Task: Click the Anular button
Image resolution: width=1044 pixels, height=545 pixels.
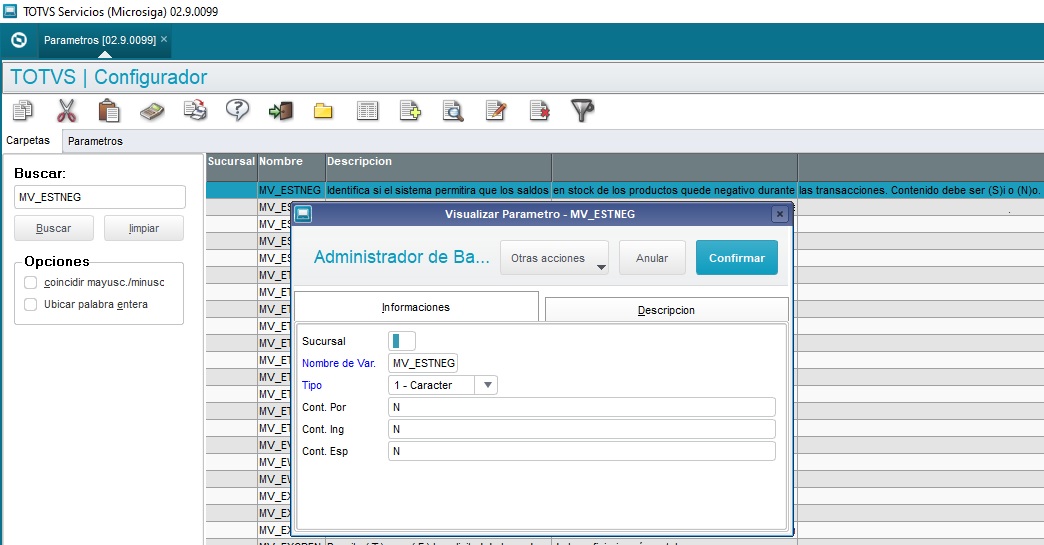Action: click(x=652, y=258)
